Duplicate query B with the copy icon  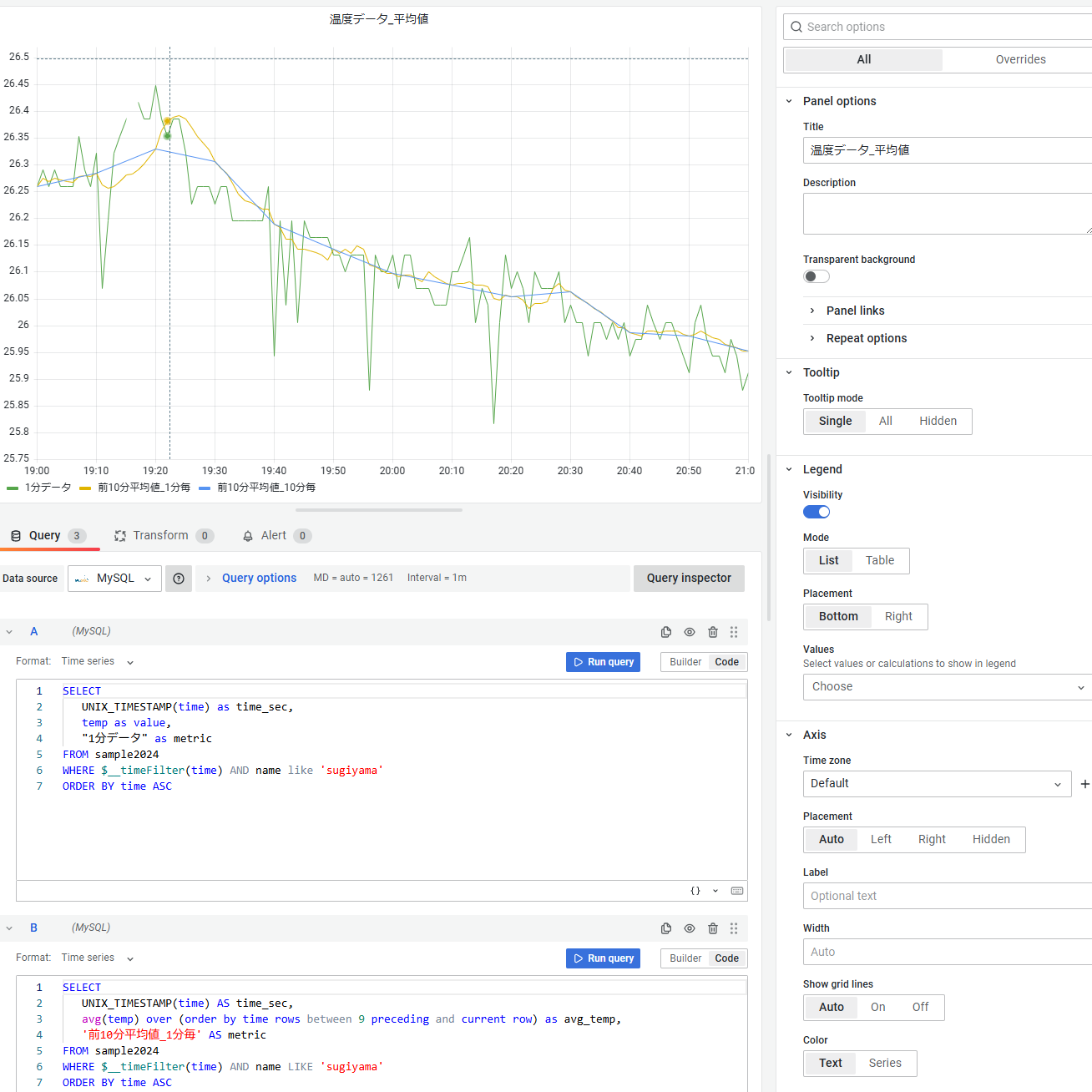666,928
